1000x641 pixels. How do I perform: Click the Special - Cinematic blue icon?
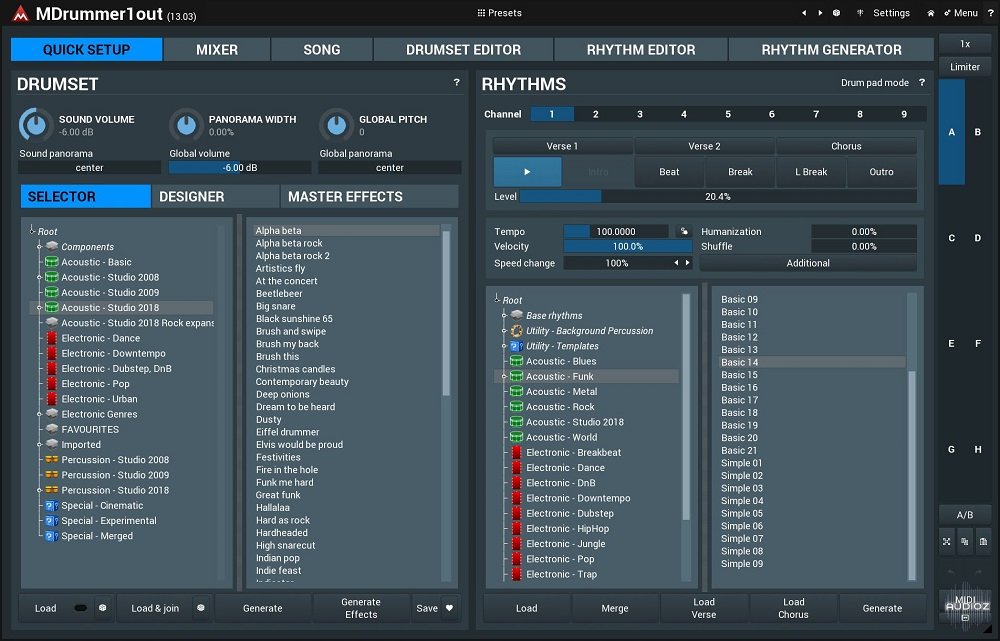[52, 505]
